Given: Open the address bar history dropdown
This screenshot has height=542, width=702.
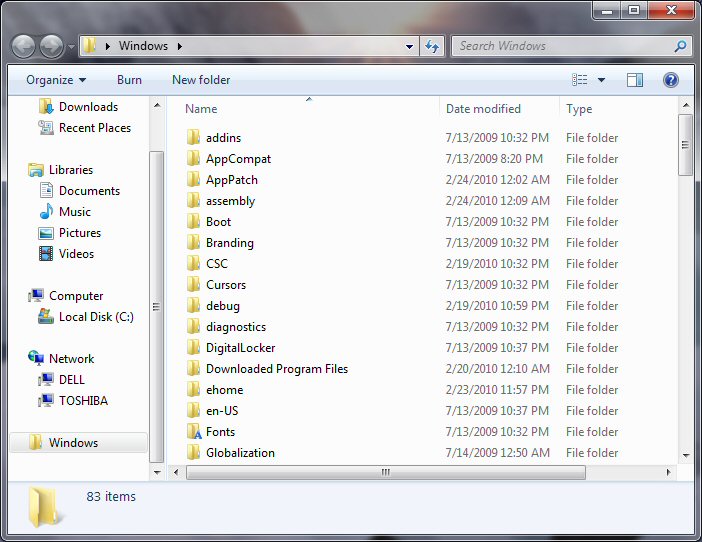Looking at the screenshot, I should (x=410, y=46).
